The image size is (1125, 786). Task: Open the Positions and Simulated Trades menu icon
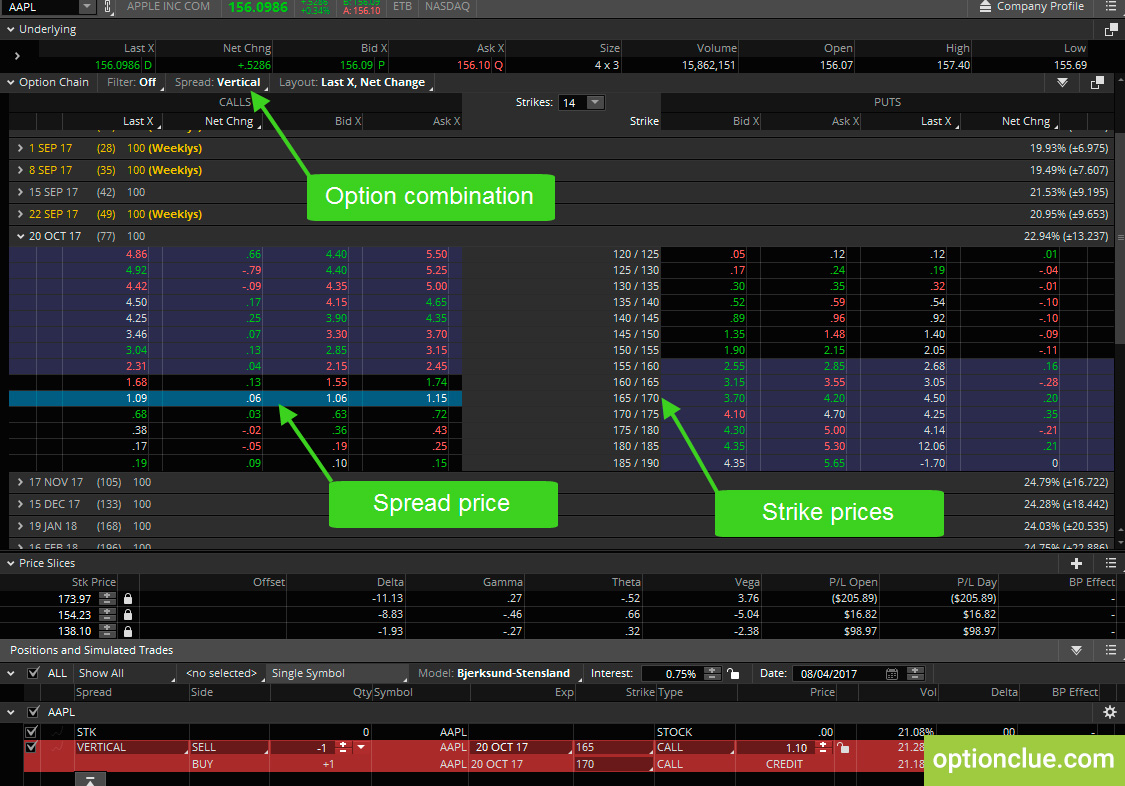coord(1111,650)
